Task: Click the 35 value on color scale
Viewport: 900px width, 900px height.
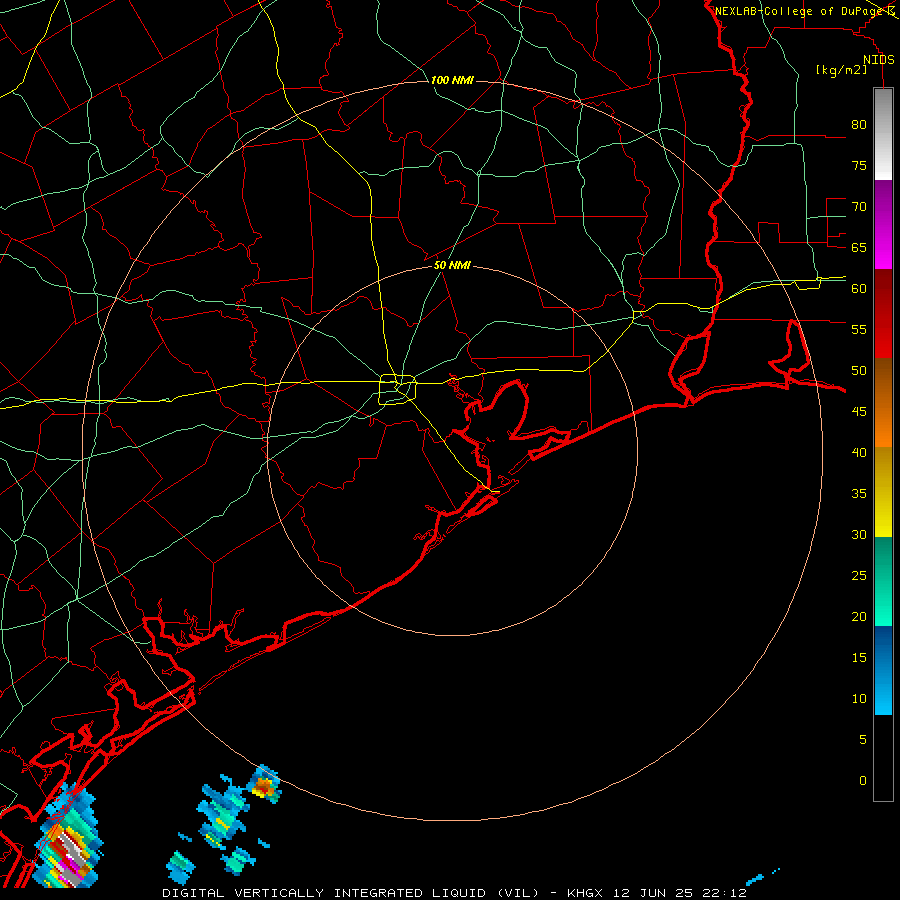Action: point(859,494)
